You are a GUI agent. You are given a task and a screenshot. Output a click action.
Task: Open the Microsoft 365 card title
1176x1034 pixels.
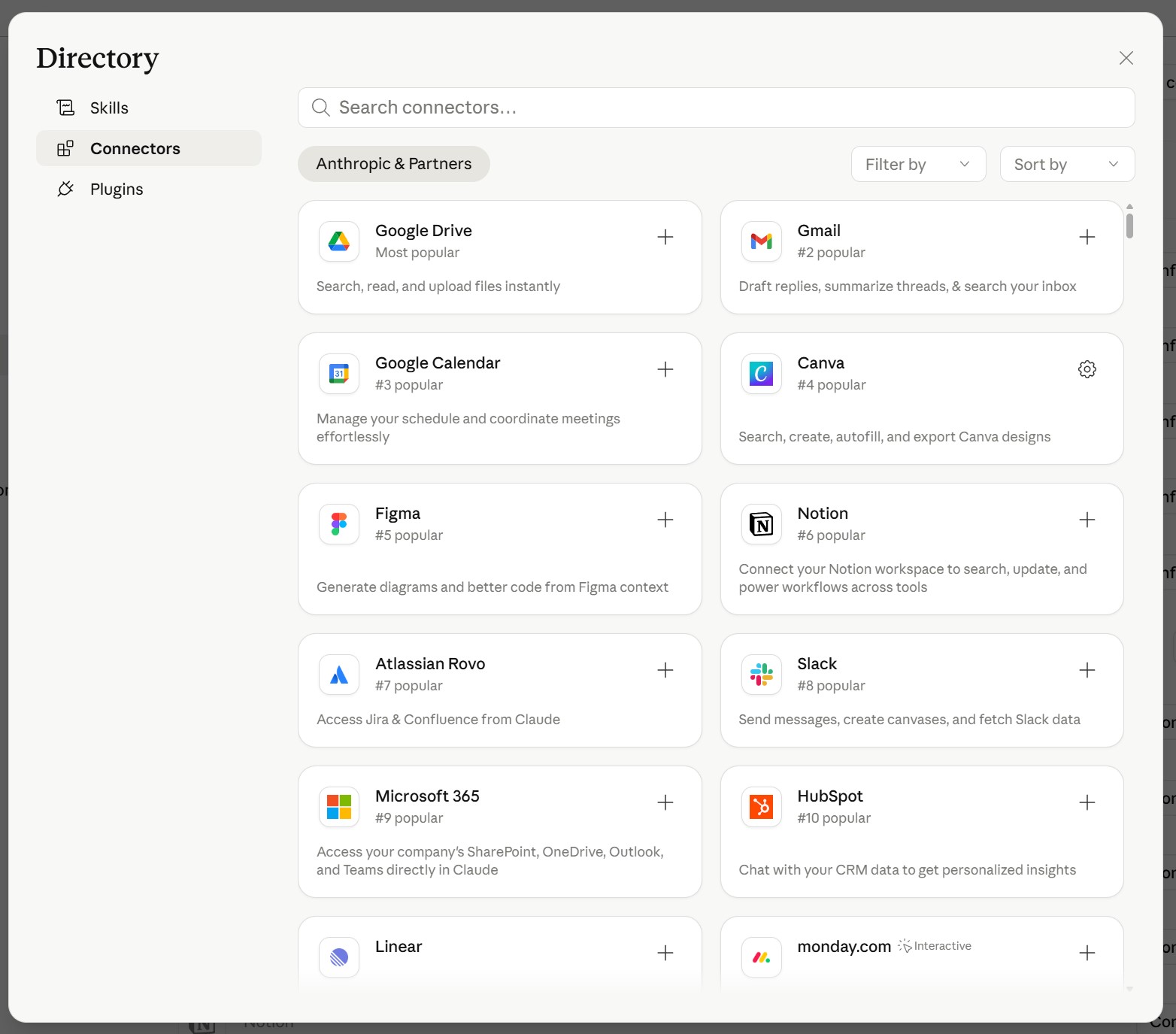pos(427,796)
